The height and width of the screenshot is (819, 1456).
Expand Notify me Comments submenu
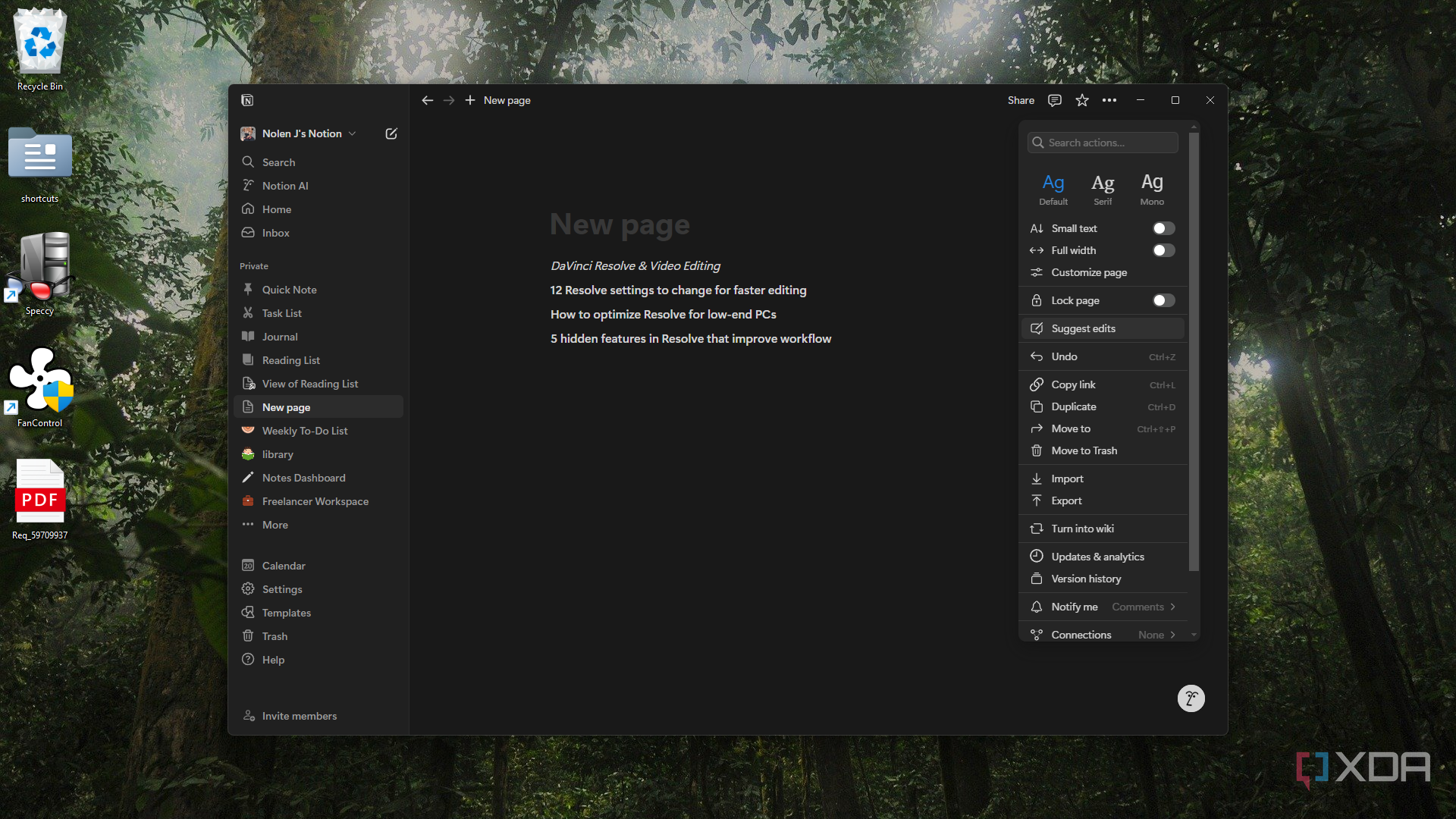1103,607
